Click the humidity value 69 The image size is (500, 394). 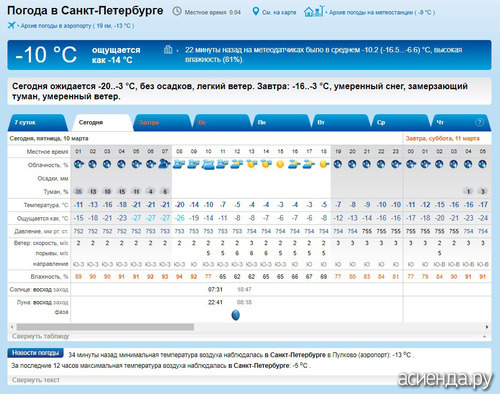point(324,277)
